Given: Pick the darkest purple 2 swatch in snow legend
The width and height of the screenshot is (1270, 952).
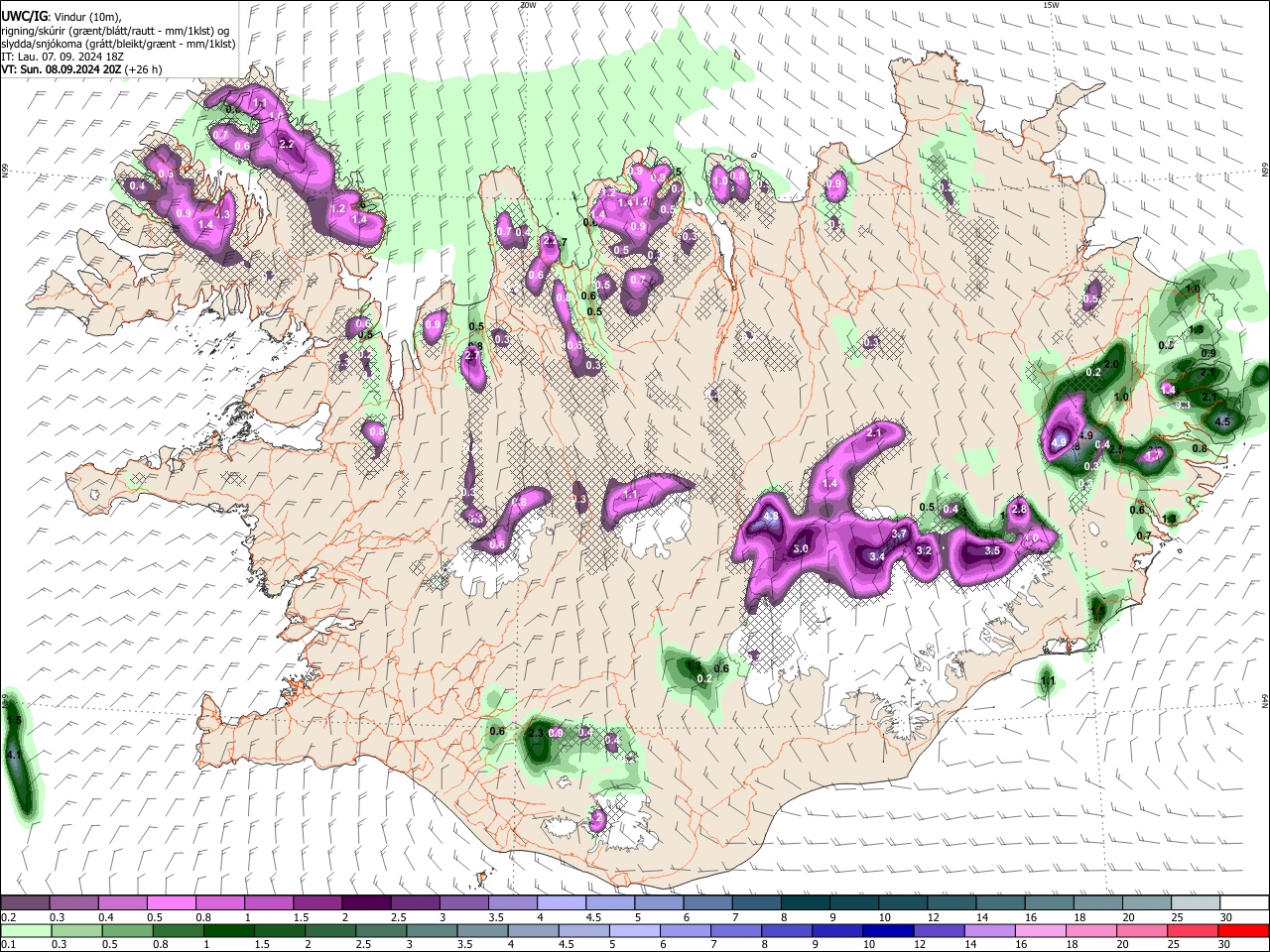Looking at the screenshot, I should [x=365, y=903].
